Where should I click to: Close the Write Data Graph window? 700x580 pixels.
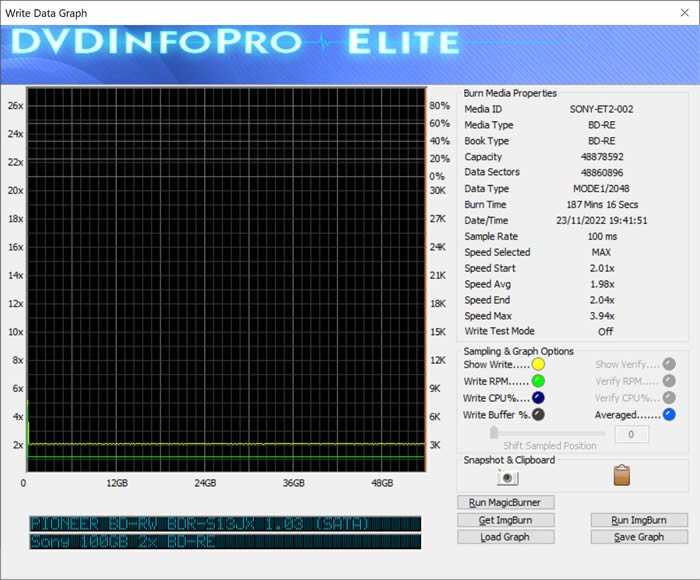point(676,13)
